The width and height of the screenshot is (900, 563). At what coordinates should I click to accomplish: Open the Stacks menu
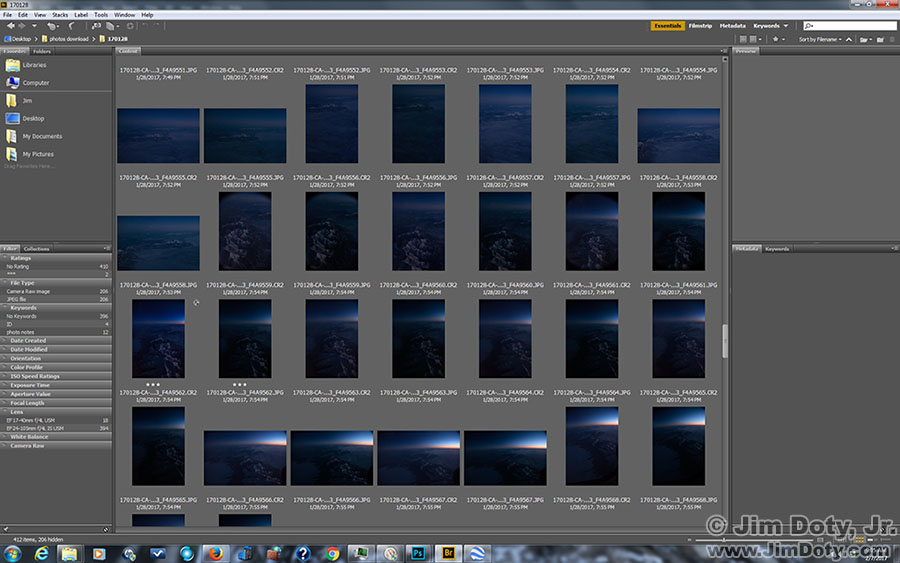[x=60, y=15]
